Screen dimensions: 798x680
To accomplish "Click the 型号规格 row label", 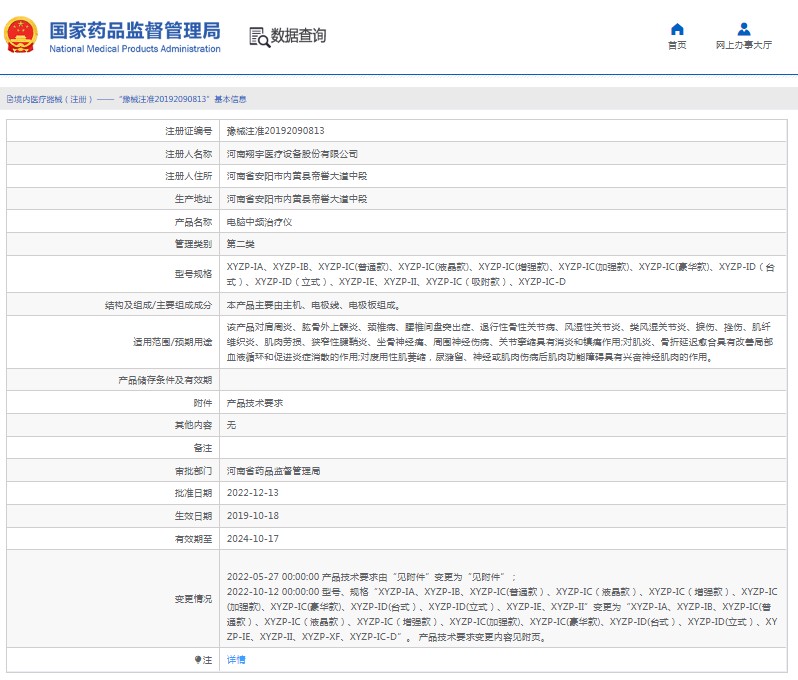I will click(193, 274).
